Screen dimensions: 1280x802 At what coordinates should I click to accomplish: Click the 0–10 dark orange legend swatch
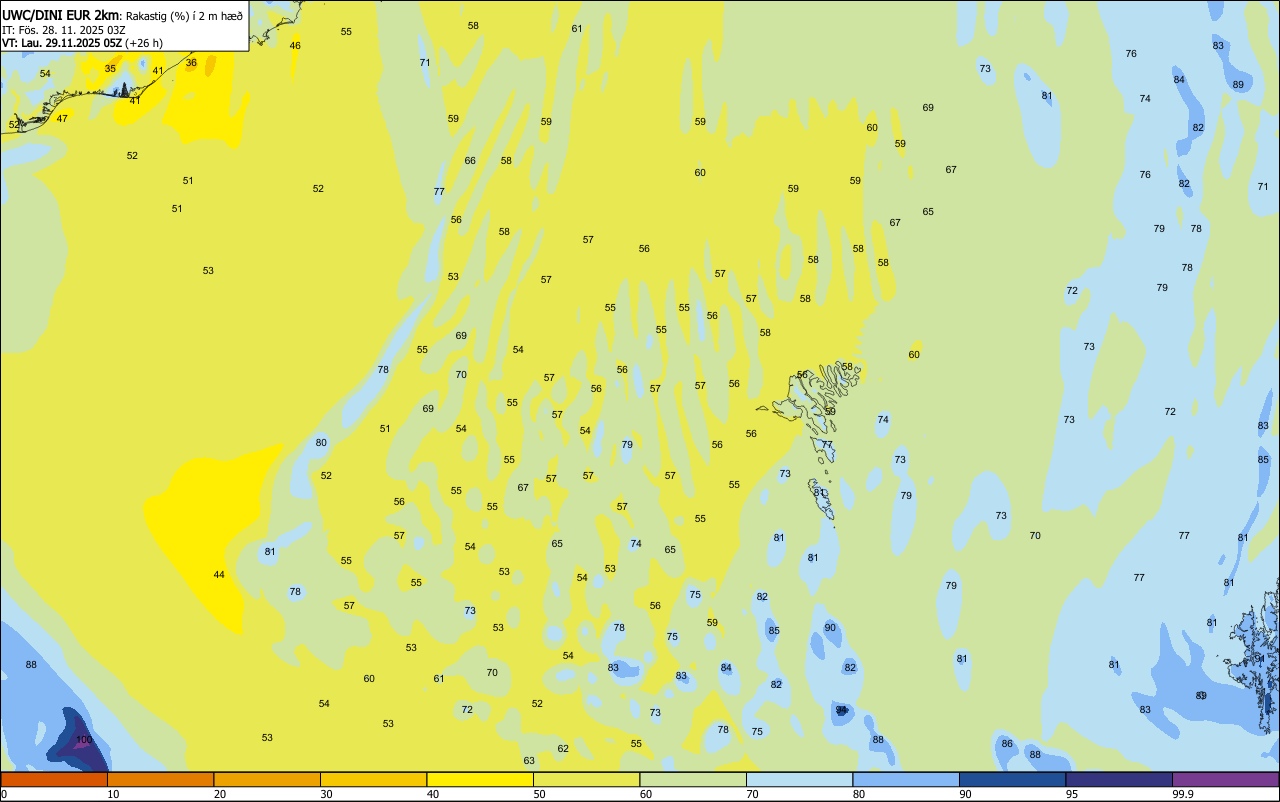[x=54, y=779]
